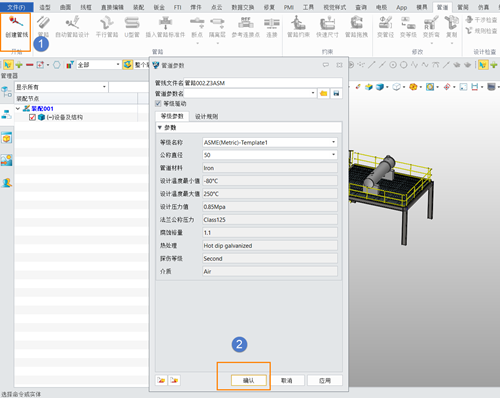
Task: Click the 装配节点 column header
Action: [x=76, y=98]
